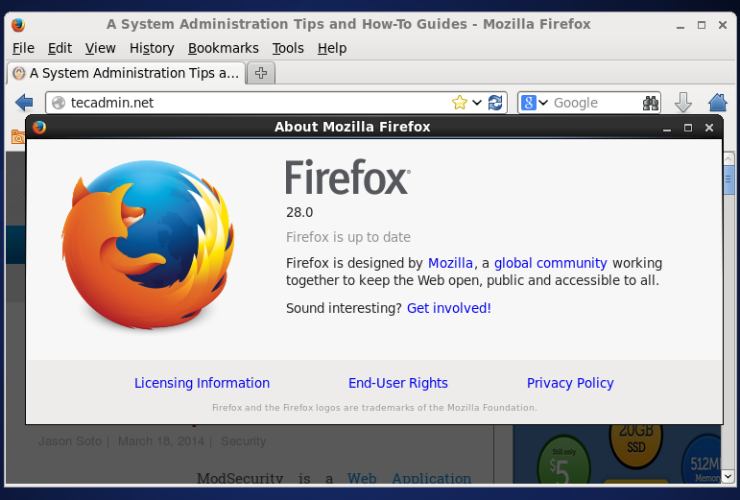
Task: Reload the page using the refresh icon
Action: [495, 102]
